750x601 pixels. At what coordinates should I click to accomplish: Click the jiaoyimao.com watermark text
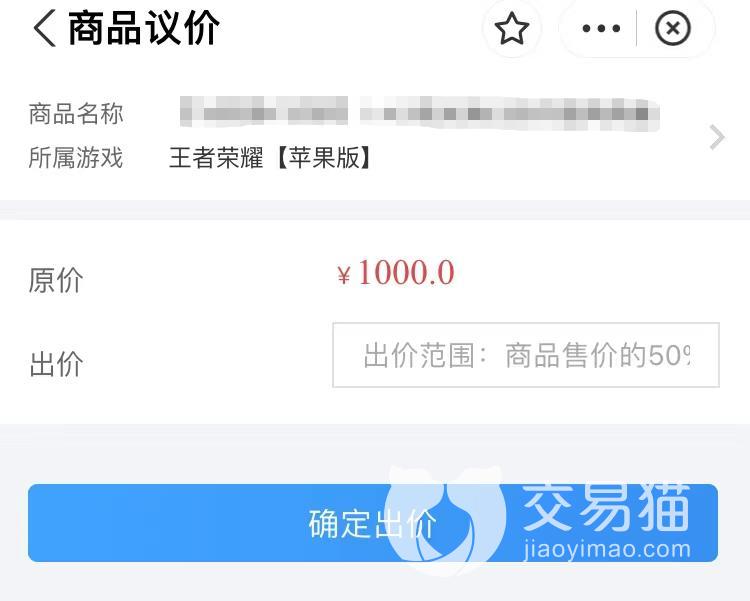pyautogui.click(x=607, y=549)
